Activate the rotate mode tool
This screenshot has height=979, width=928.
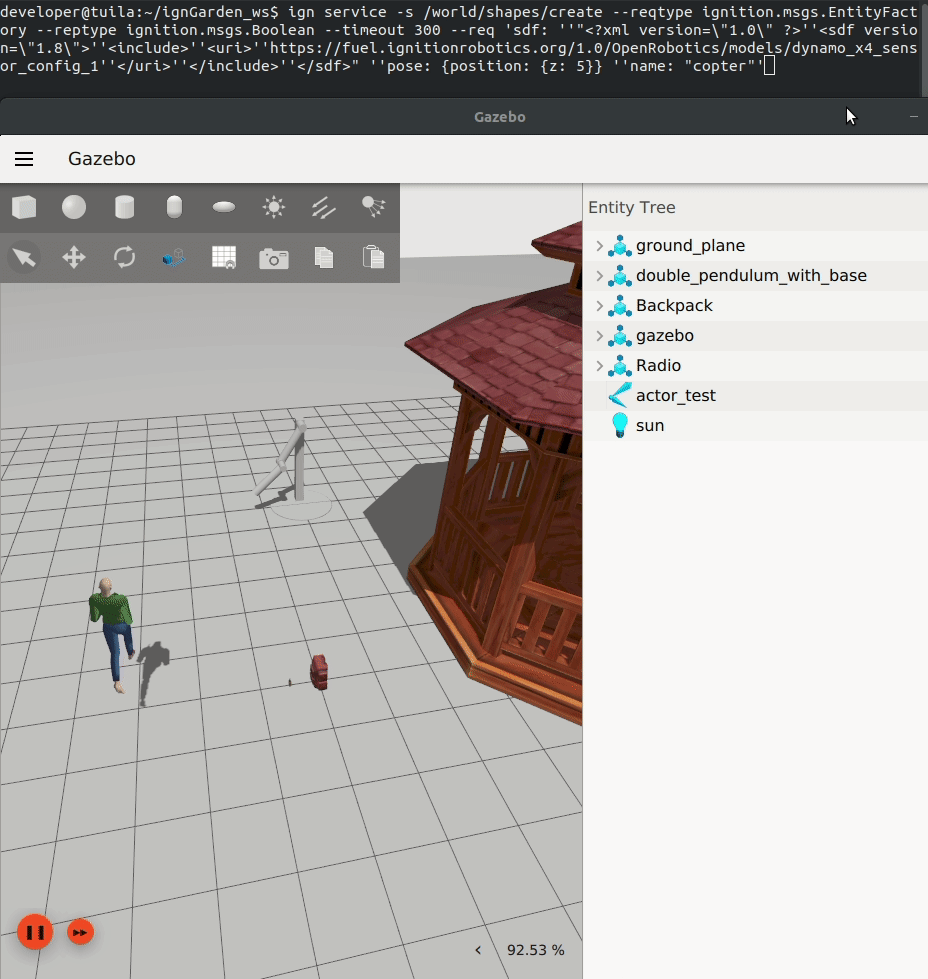(124, 257)
